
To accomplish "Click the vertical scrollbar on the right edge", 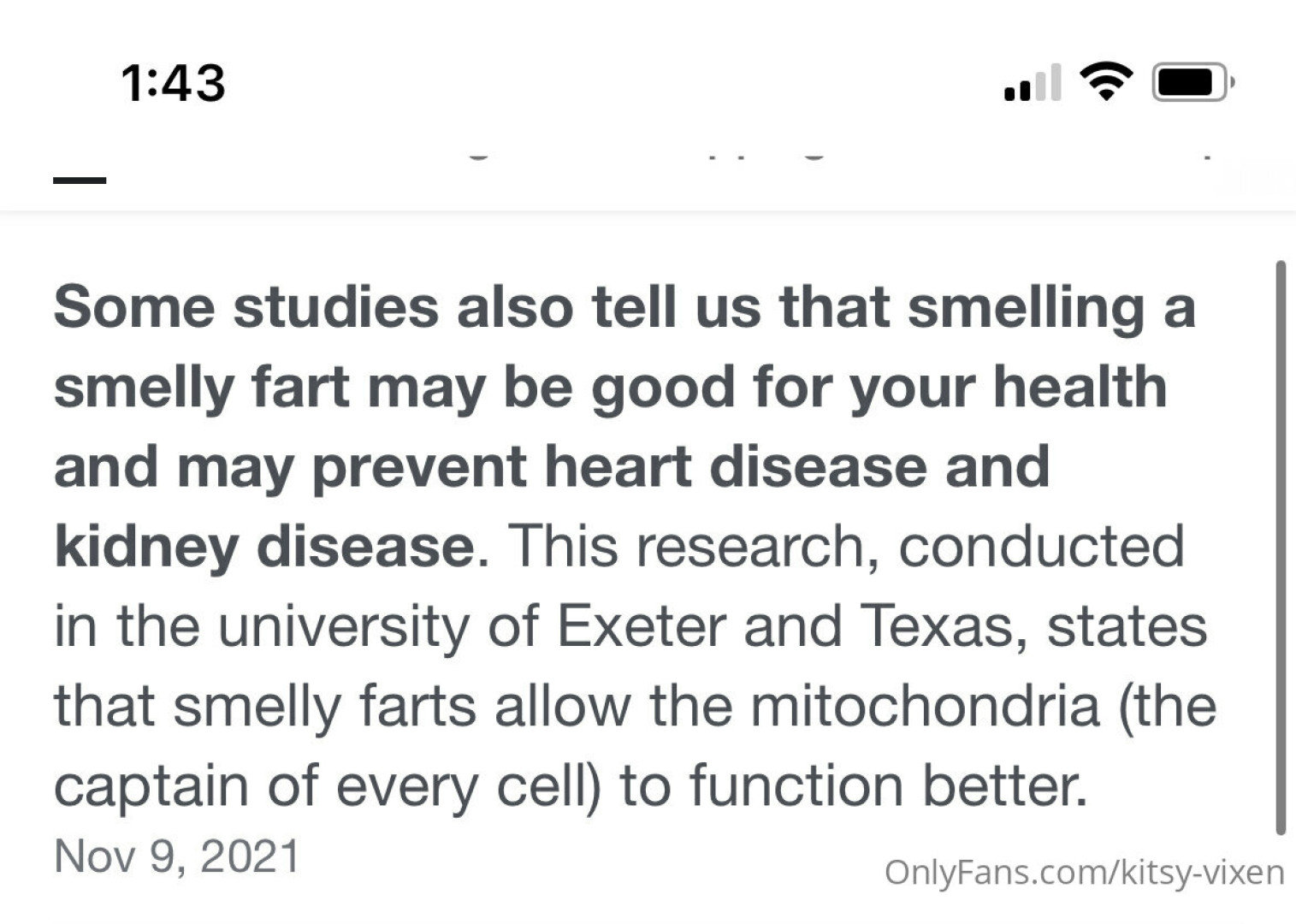I will 1280,548.
